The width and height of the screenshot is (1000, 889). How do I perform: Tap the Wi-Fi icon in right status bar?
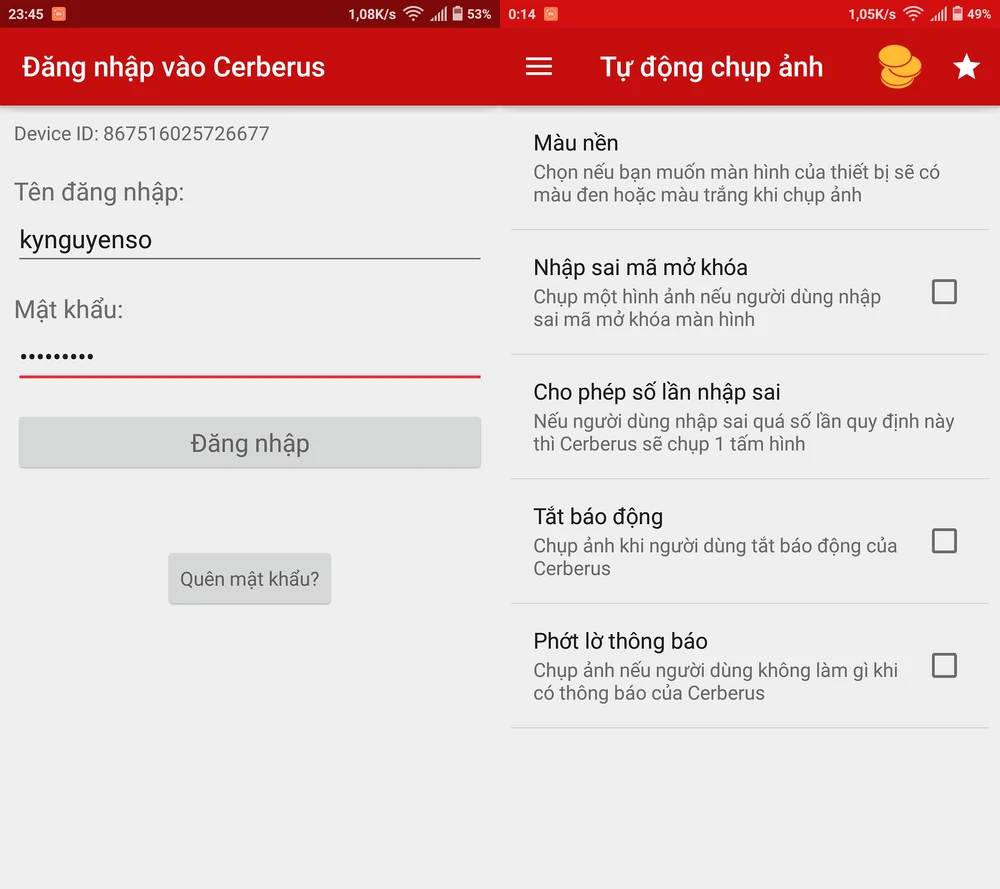click(912, 14)
